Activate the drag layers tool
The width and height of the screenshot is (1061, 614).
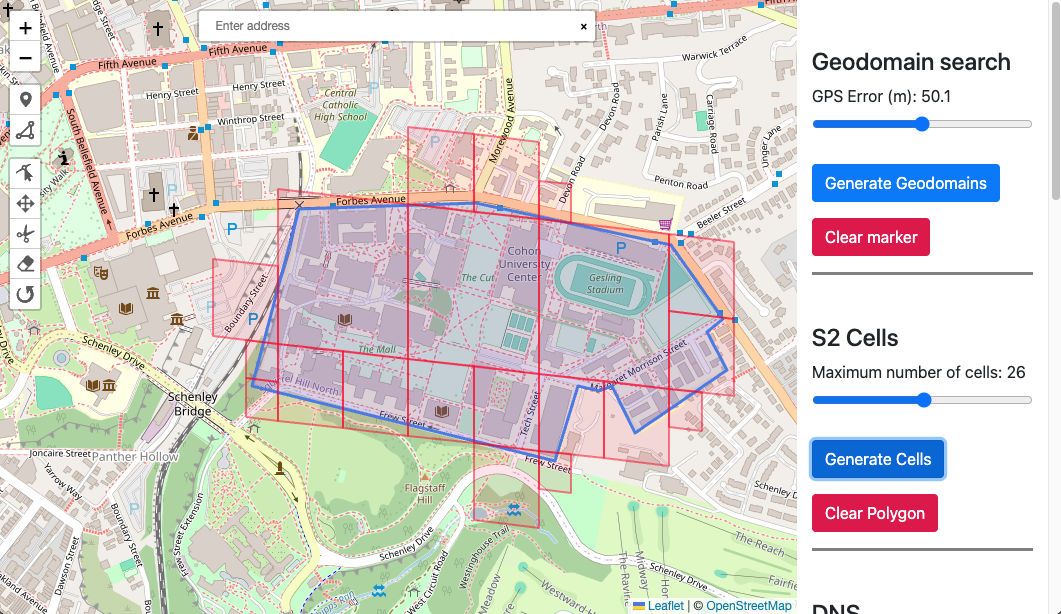[x=25, y=204]
